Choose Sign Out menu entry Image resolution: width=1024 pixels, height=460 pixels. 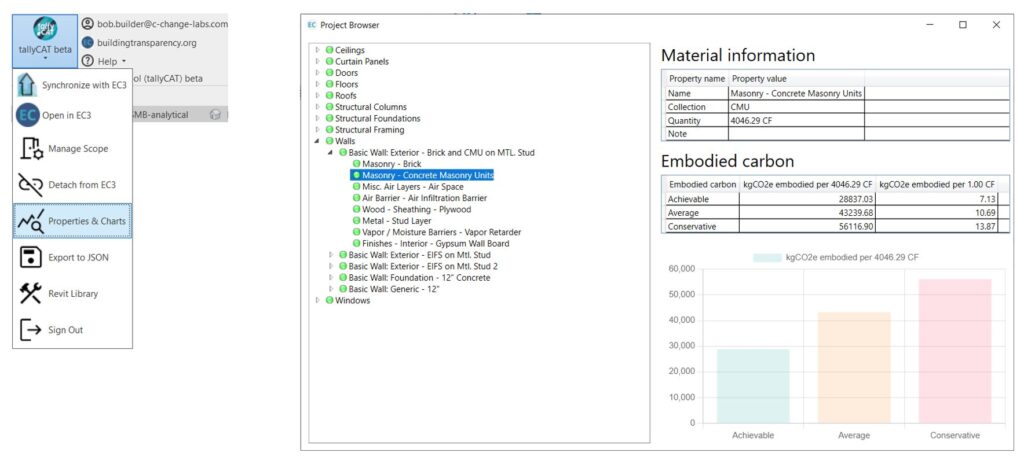[x=72, y=330]
